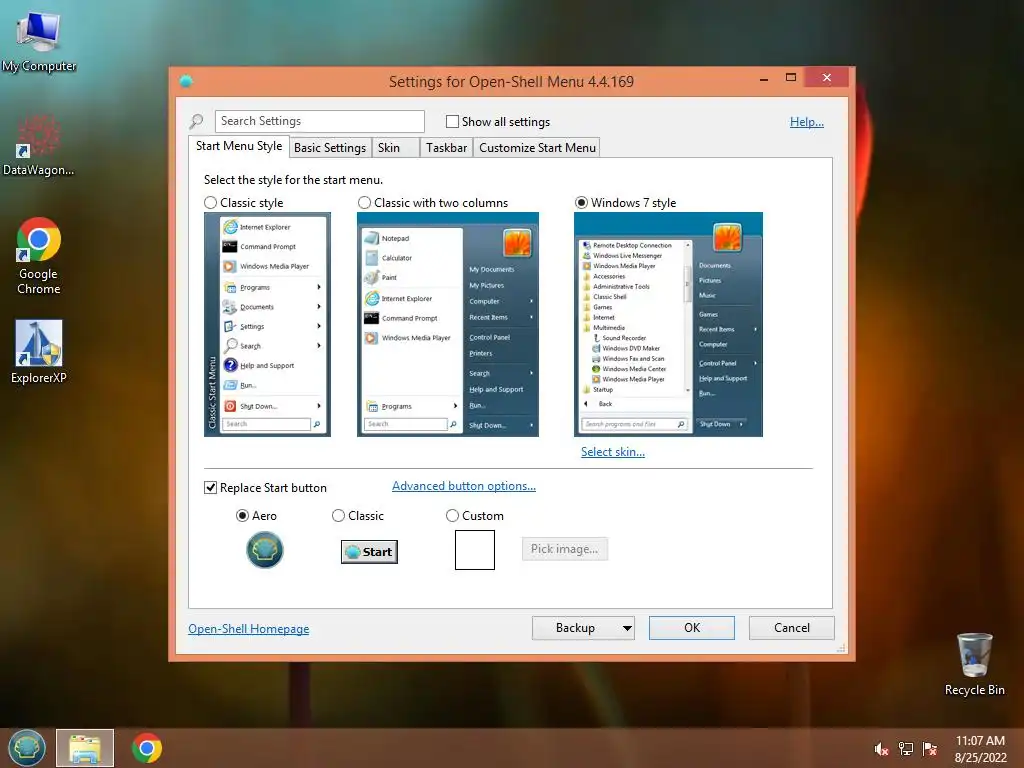Viewport: 1024px width, 768px height.
Task: Visit the Open-Shell Homepage link
Action: [249, 629]
